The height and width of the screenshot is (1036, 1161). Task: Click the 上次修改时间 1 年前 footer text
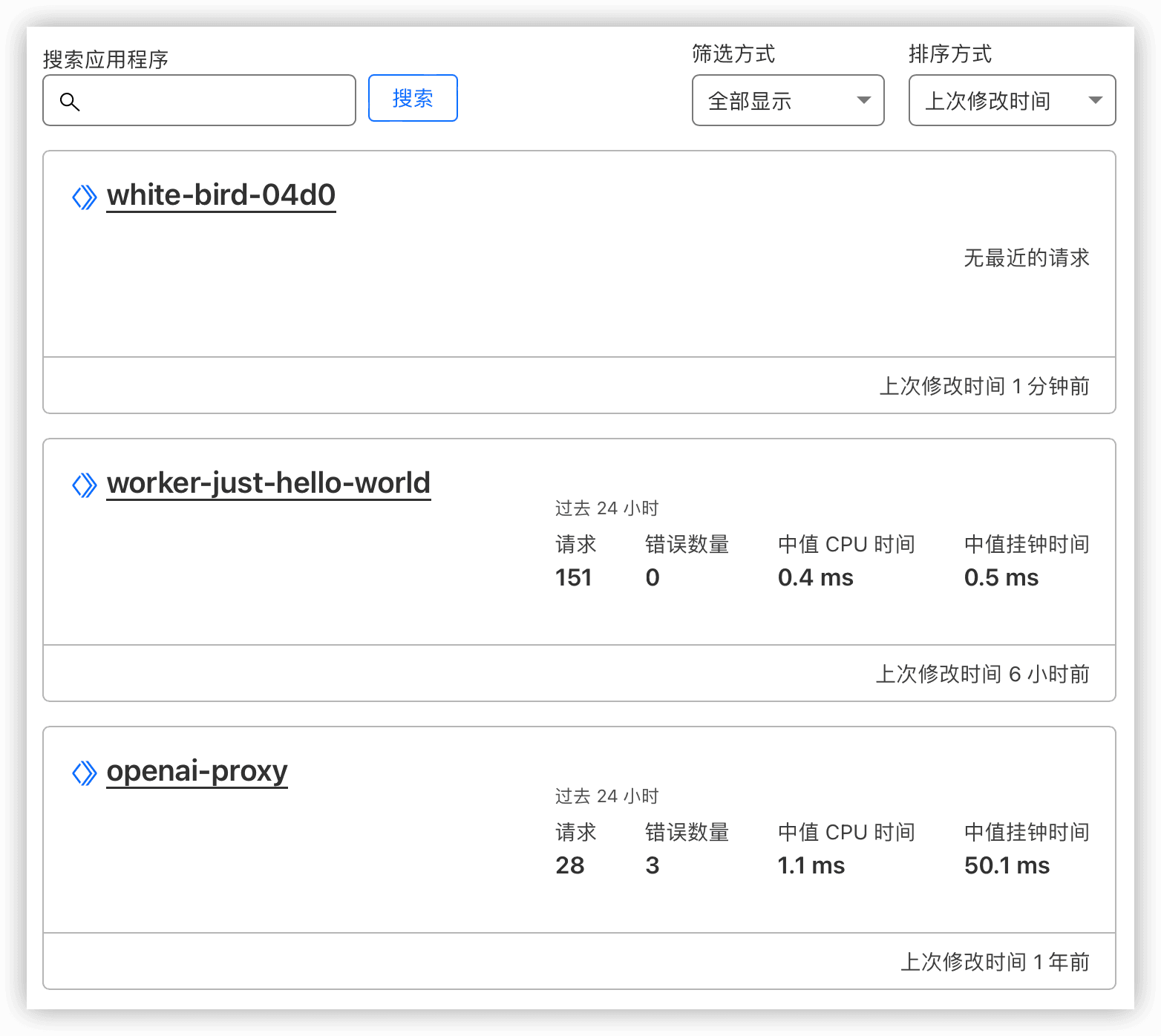(995, 961)
